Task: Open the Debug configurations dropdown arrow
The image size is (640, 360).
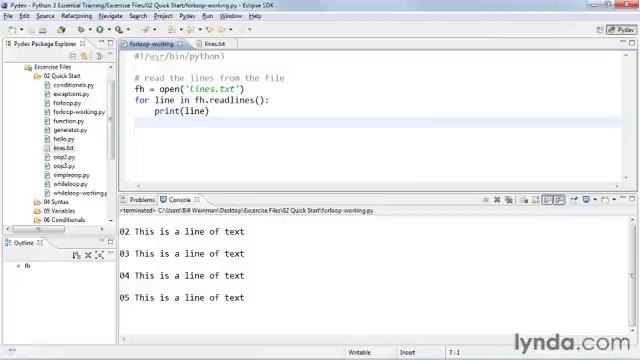Action: coord(90,30)
